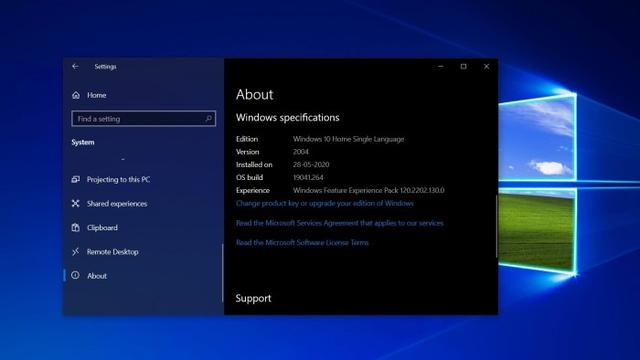640x360 pixels.
Task: Click the Version label
Action: (247, 152)
